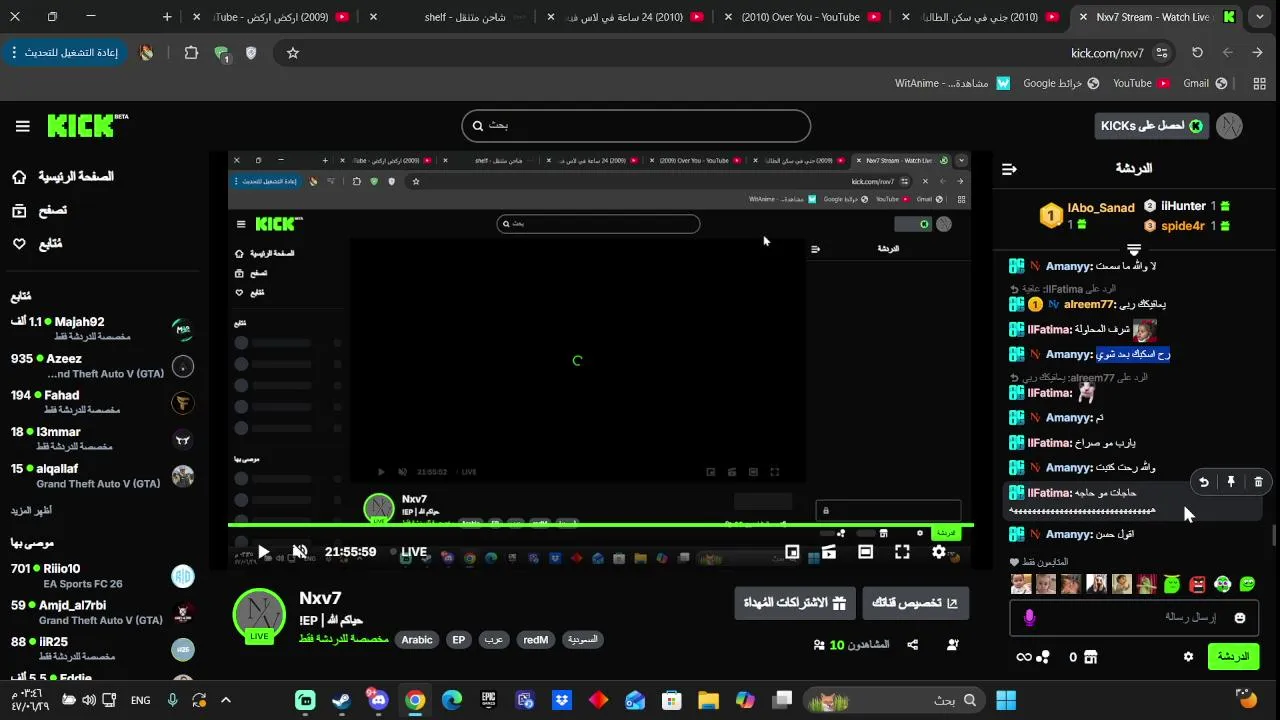This screenshot has height=720, width=1280.
Task: Unmute the stream volume
Action: click(x=300, y=552)
